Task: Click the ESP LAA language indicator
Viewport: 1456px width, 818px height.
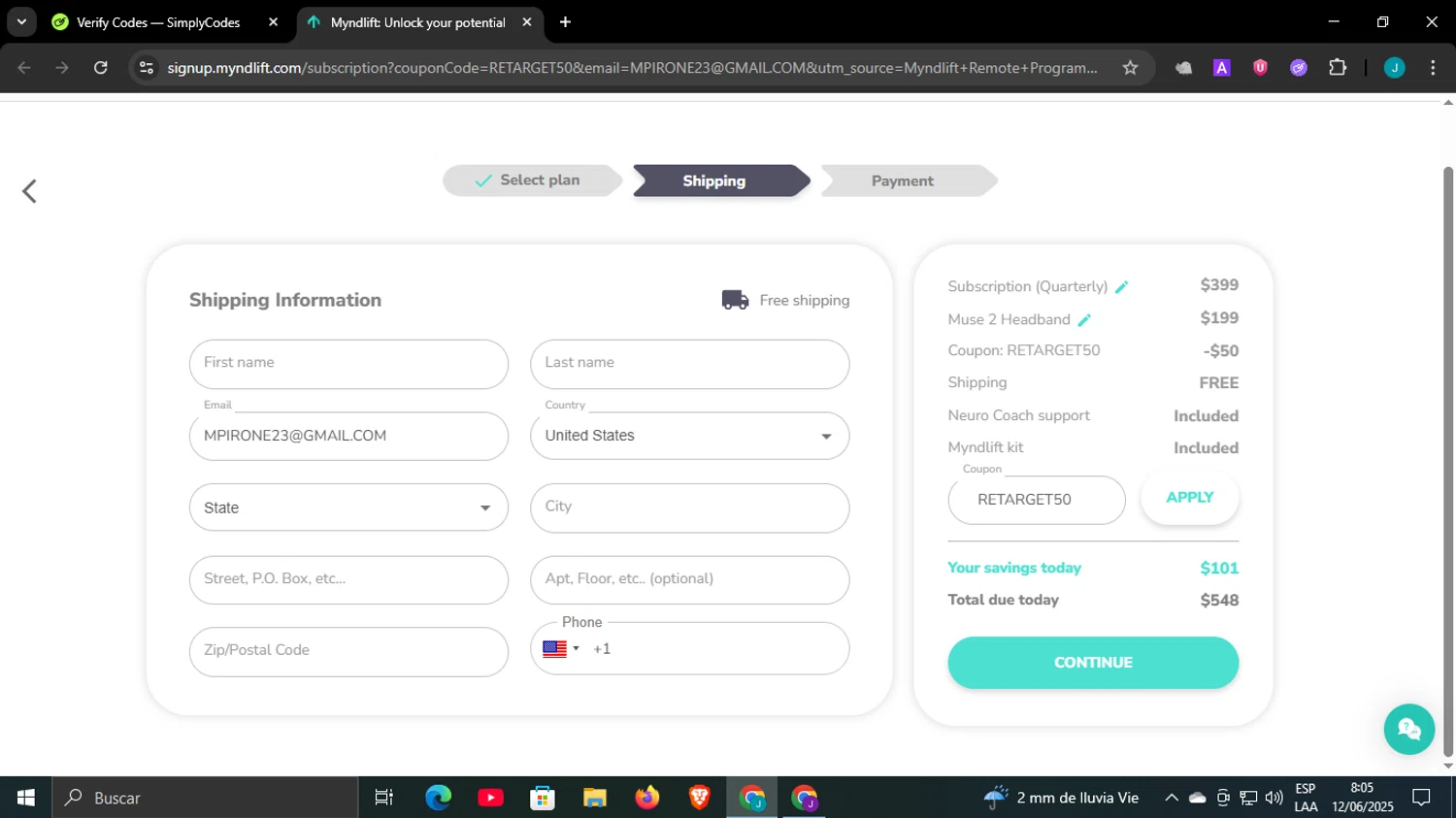Action: point(1306,798)
